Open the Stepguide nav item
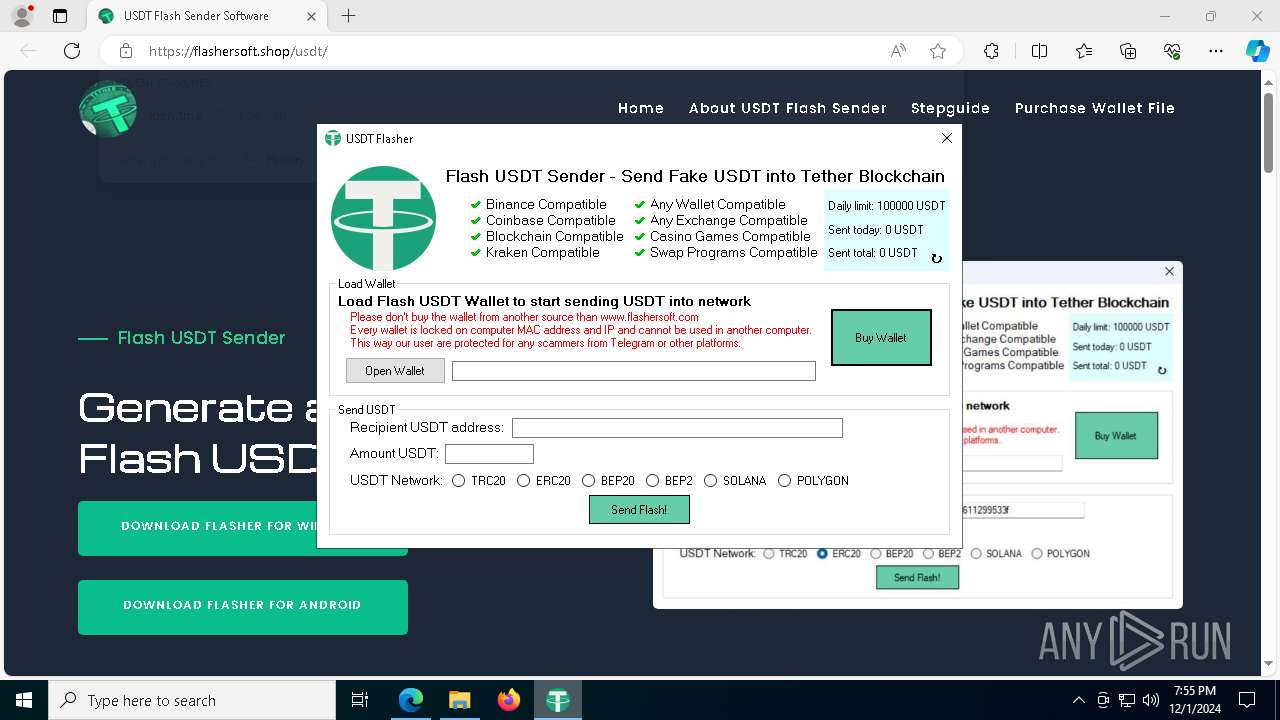Viewport: 1280px width, 720px height. pyautogui.click(x=950, y=108)
